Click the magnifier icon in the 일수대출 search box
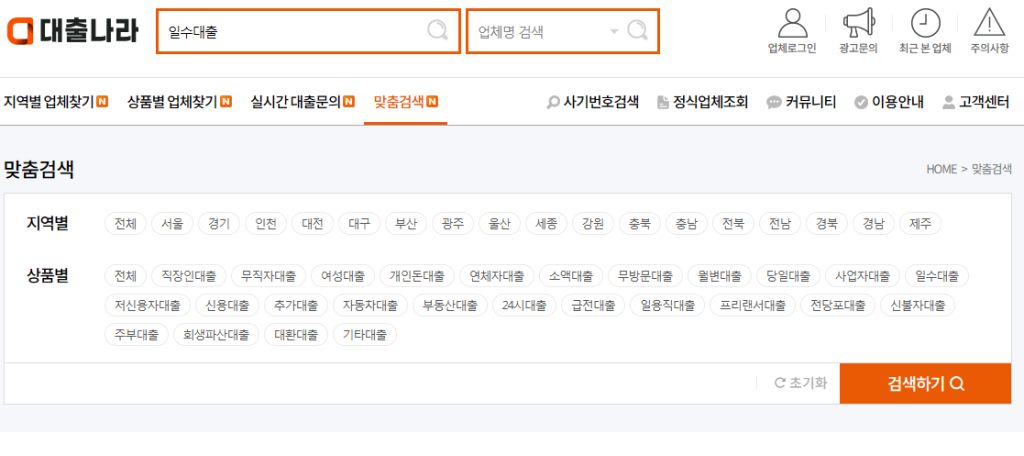 coord(438,31)
